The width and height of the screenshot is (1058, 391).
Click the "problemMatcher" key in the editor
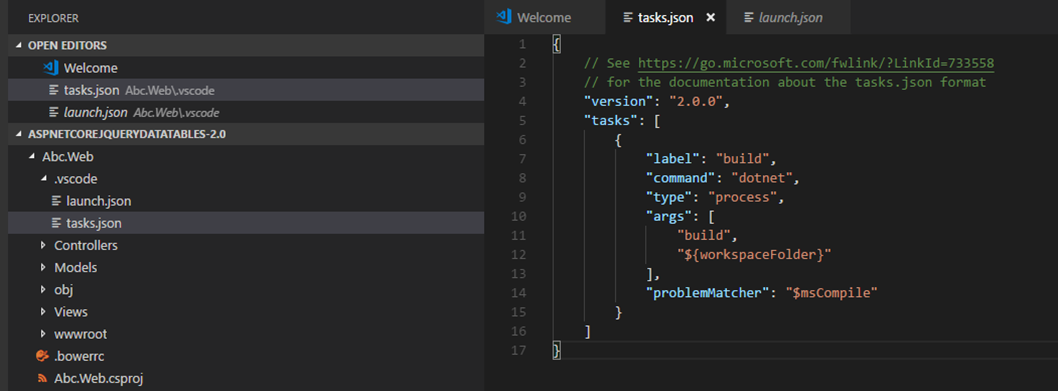click(707, 293)
